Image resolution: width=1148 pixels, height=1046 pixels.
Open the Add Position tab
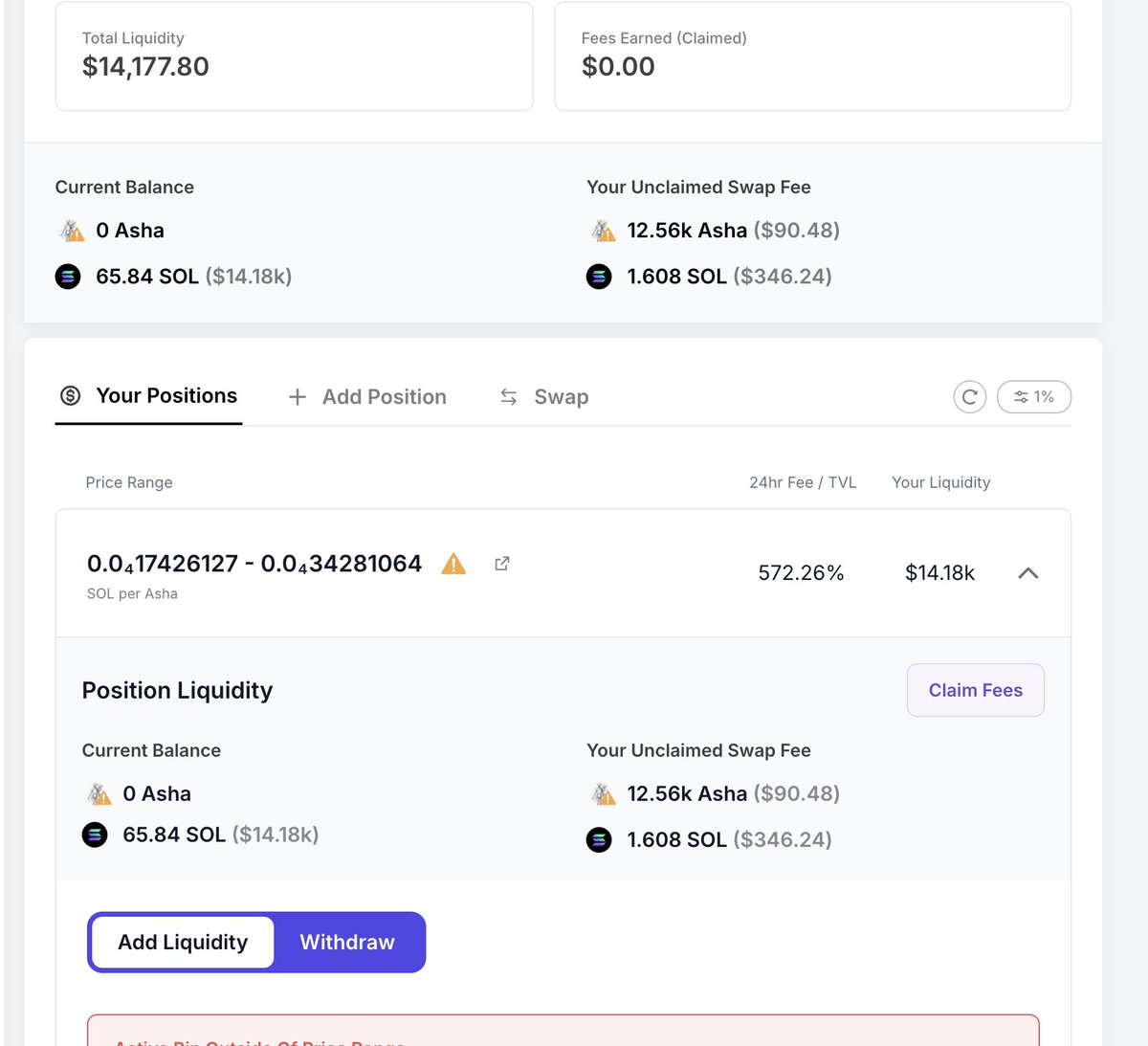click(367, 397)
